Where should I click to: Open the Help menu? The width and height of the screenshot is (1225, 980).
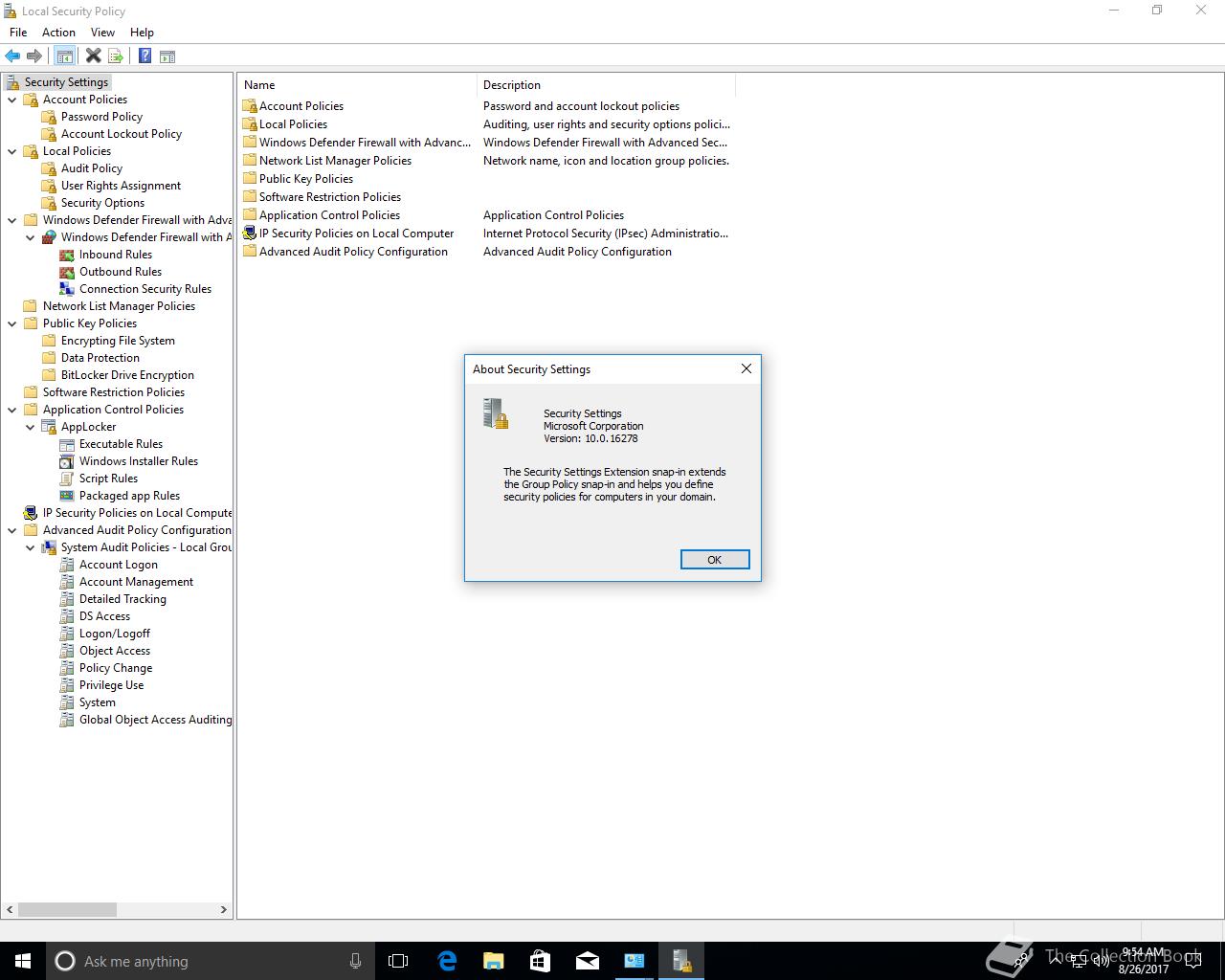pos(142,33)
